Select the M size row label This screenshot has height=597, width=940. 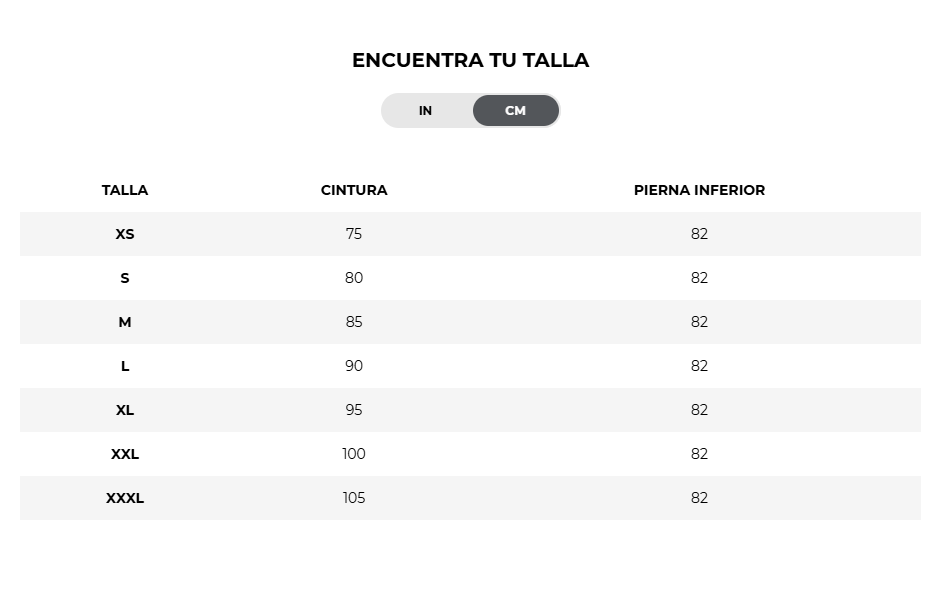pos(125,322)
